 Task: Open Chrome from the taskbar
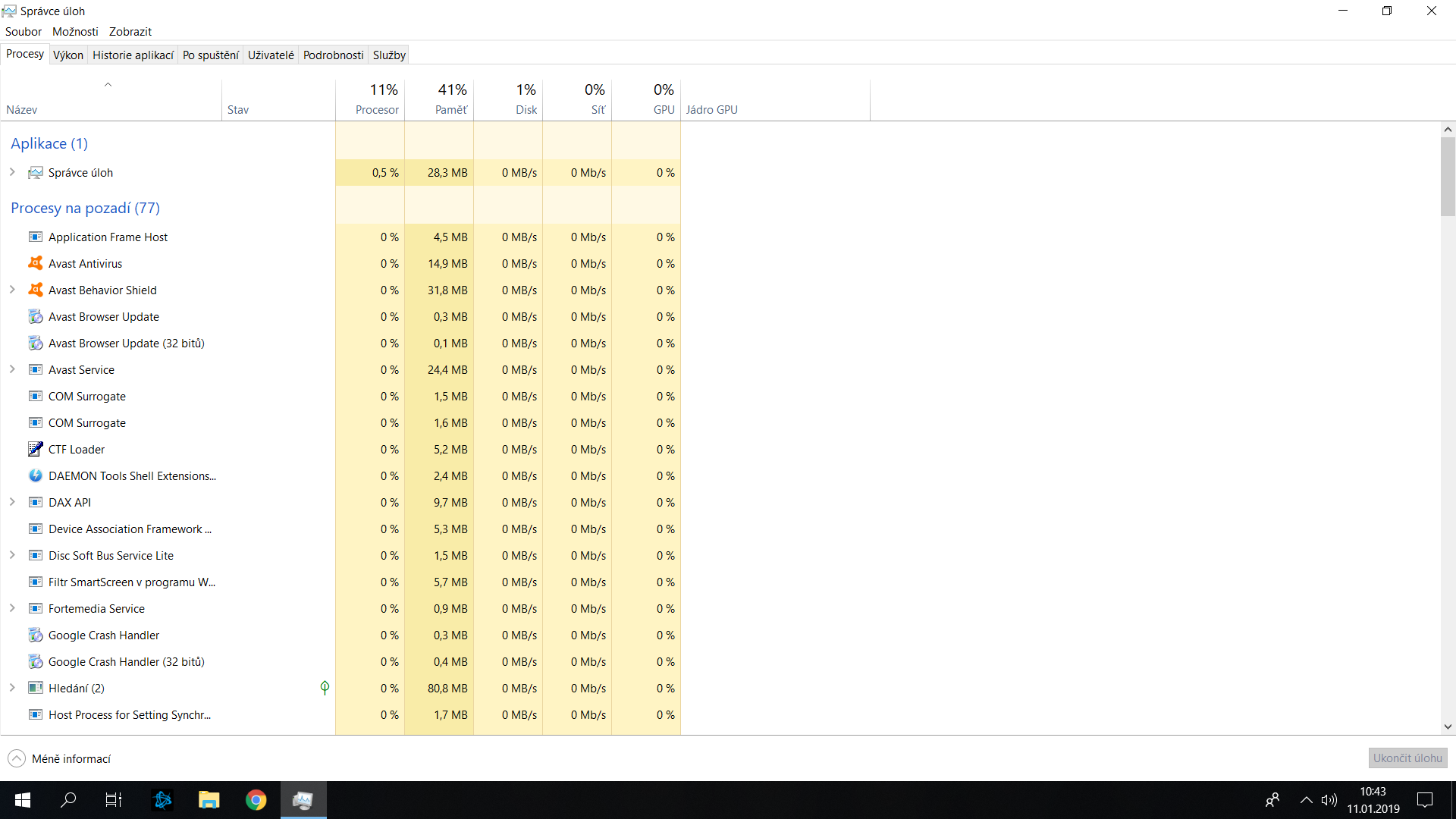click(256, 800)
